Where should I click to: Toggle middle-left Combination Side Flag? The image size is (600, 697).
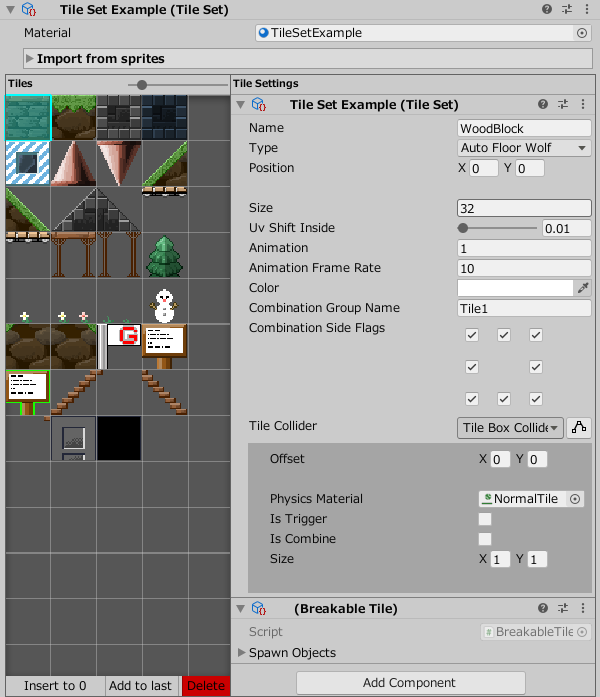[x=472, y=367]
